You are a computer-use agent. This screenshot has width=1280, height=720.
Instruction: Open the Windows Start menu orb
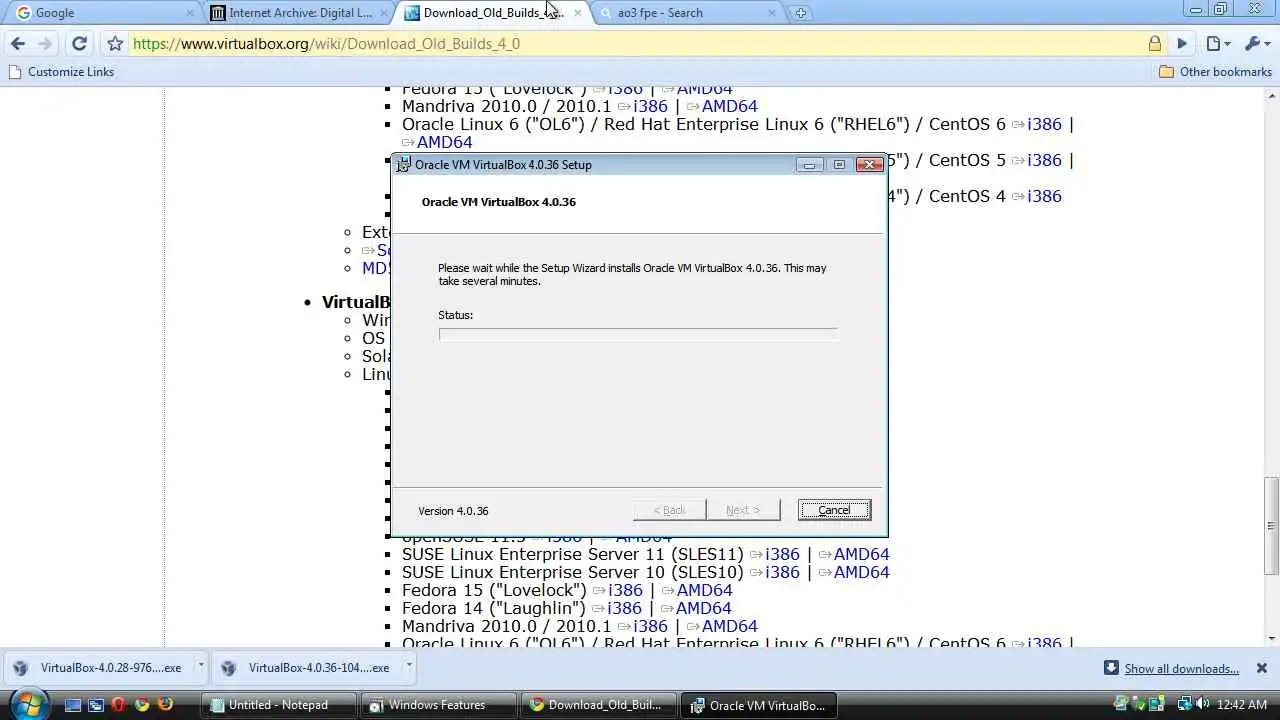[x=27, y=704]
